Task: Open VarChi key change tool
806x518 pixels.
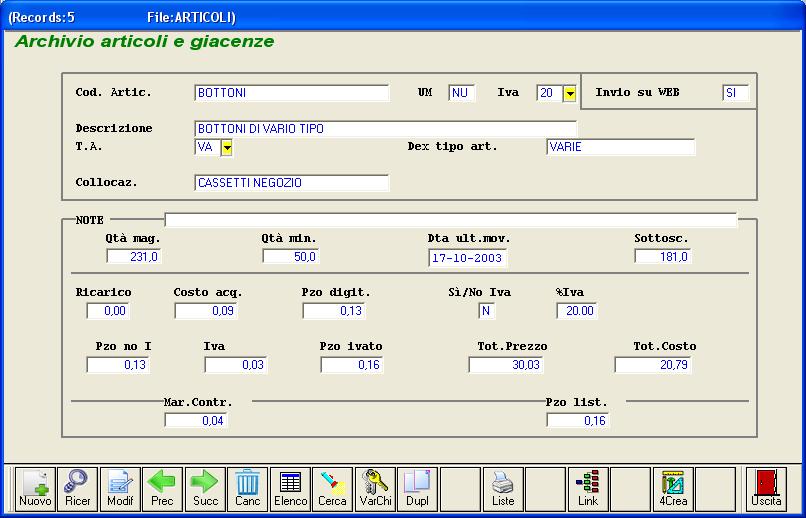Action: tap(375, 489)
